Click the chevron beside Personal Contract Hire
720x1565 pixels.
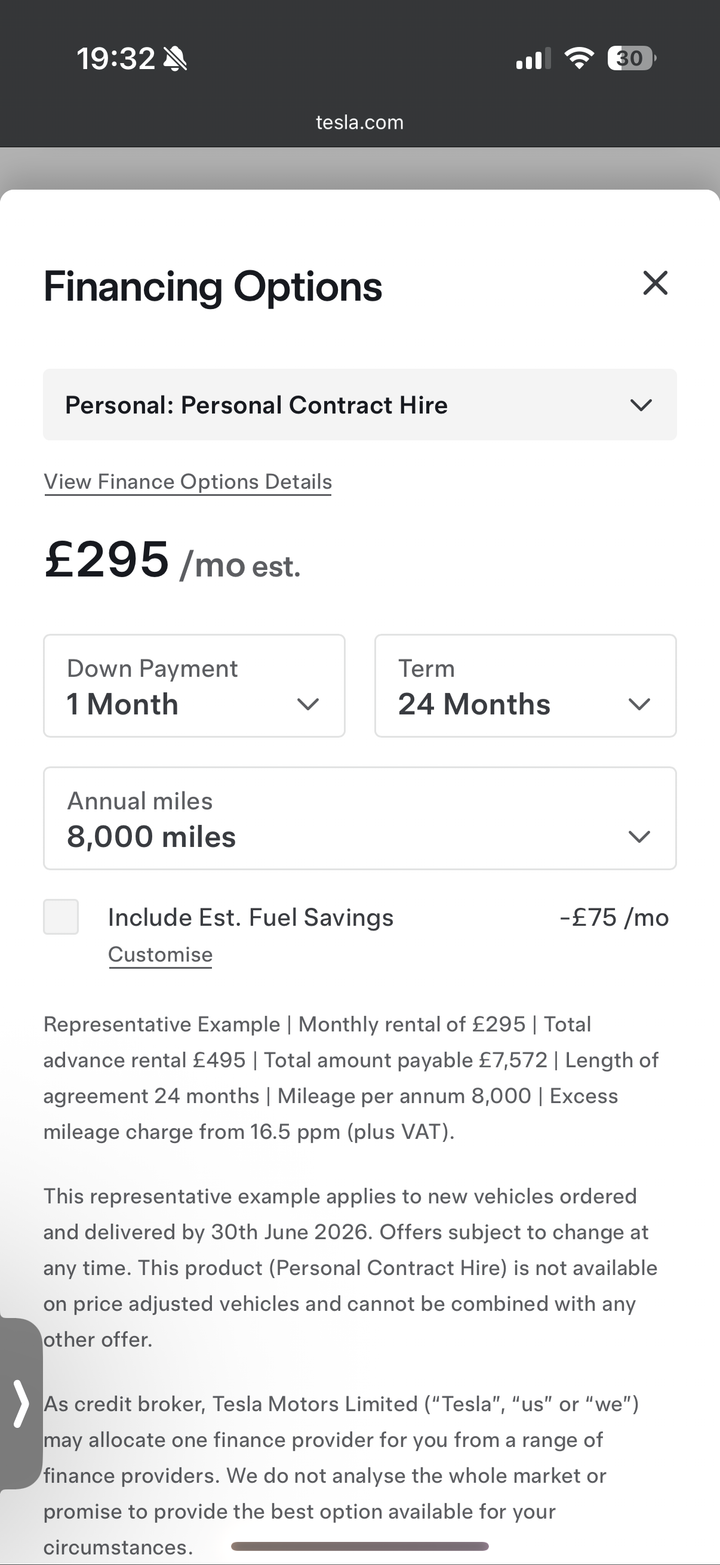(641, 405)
